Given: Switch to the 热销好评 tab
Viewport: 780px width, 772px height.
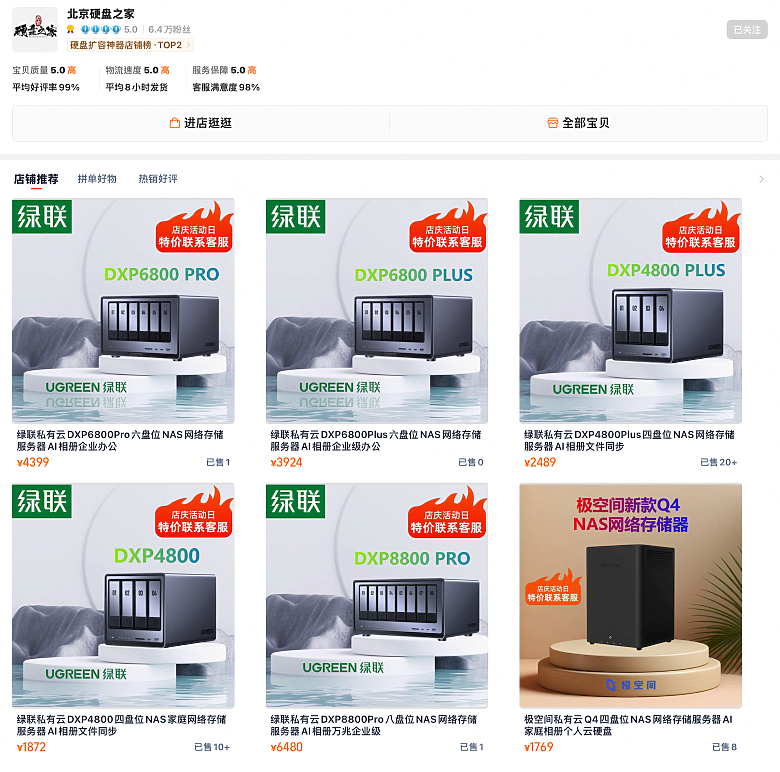Looking at the screenshot, I should [158, 179].
